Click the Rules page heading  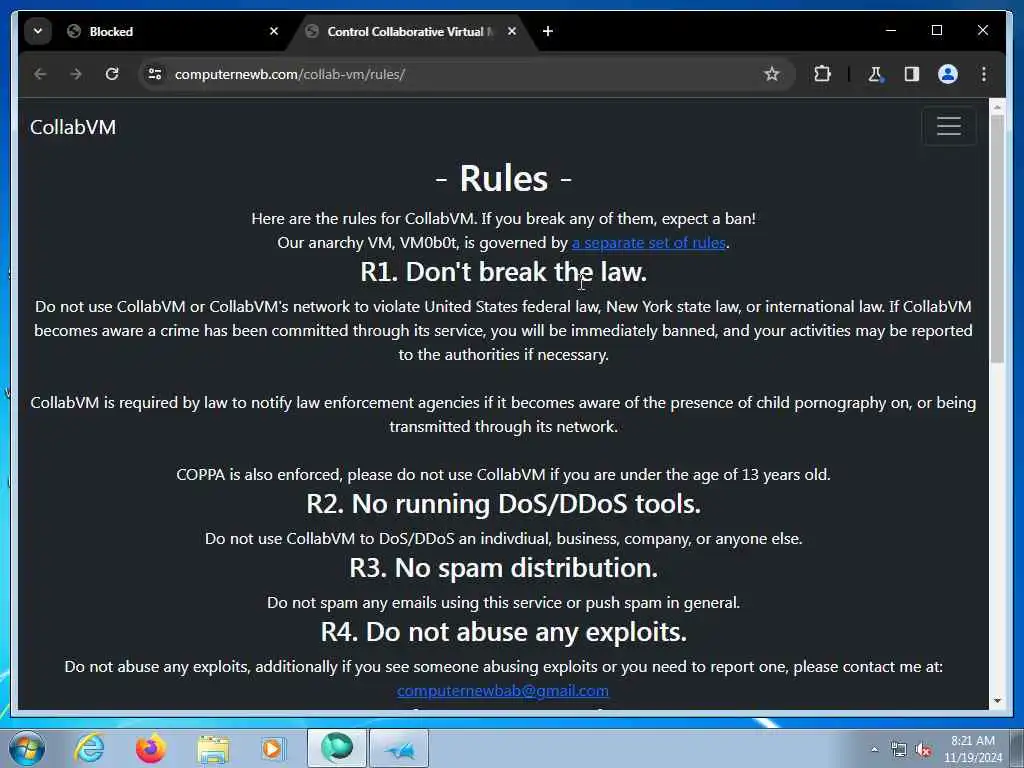pyautogui.click(x=504, y=178)
